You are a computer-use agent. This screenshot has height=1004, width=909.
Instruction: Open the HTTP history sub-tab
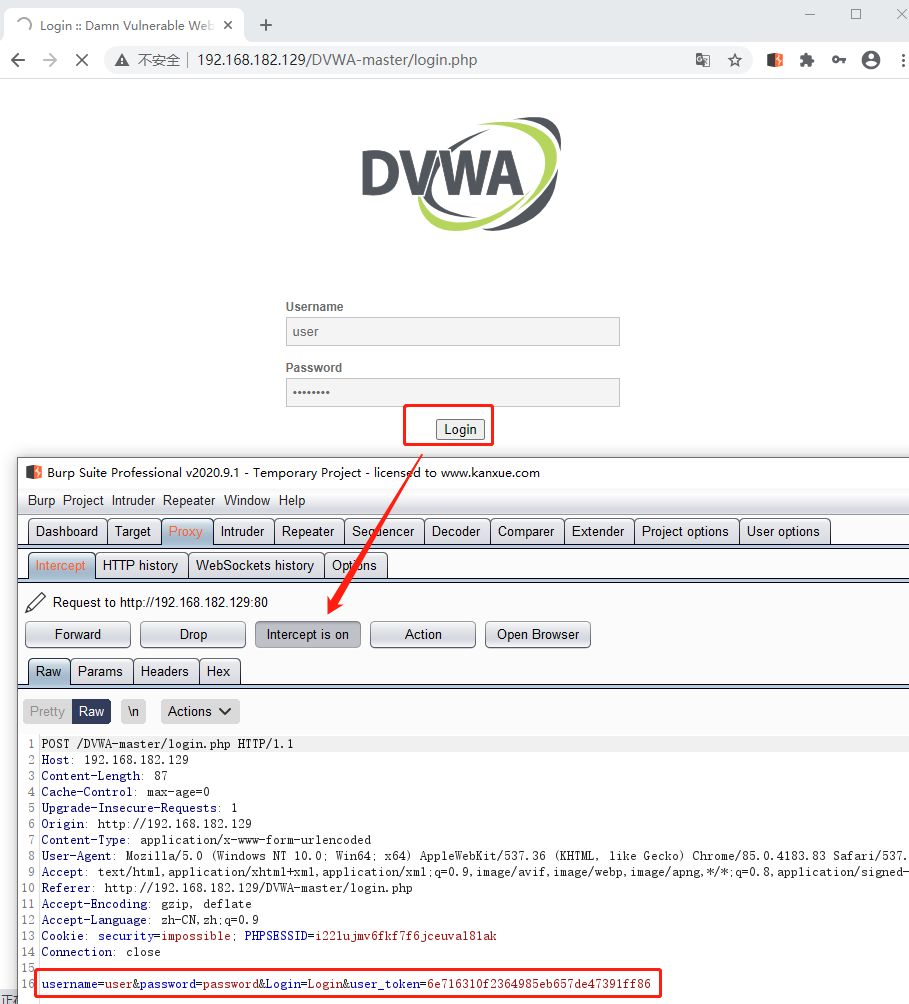pyautogui.click(x=140, y=565)
